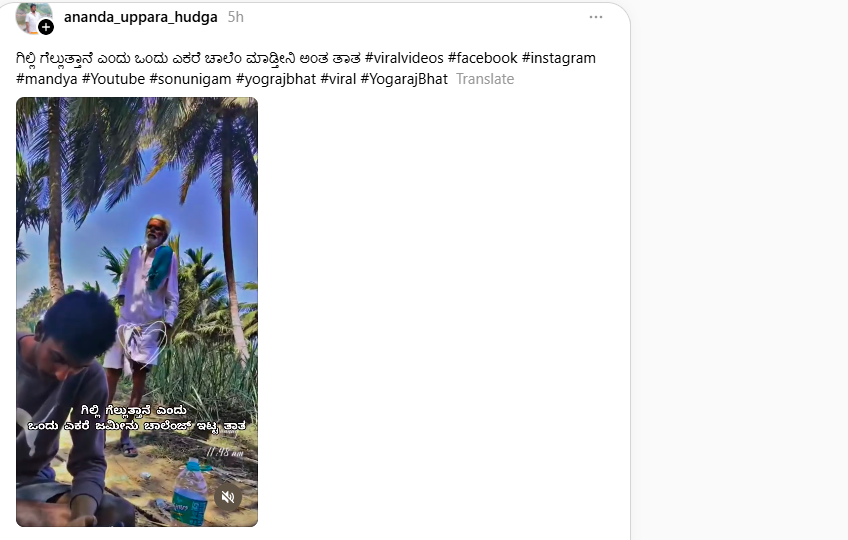The width and height of the screenshot is (848, 540).
Task: Open the #YogarajBhat hashtag
Action: (404, 79)
